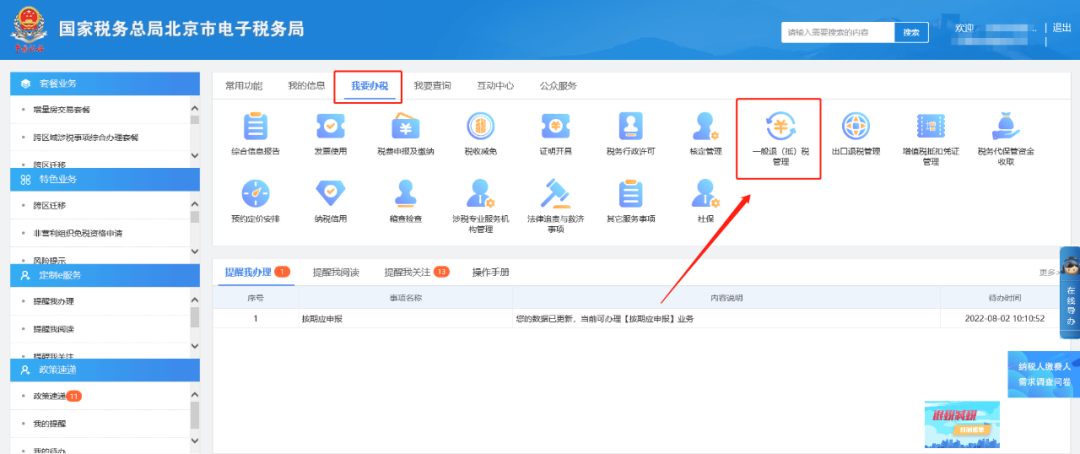Open 纳税信用 icon
Image resolution: width=1080 pixels, height=454 pixels.
pos(331,194)
